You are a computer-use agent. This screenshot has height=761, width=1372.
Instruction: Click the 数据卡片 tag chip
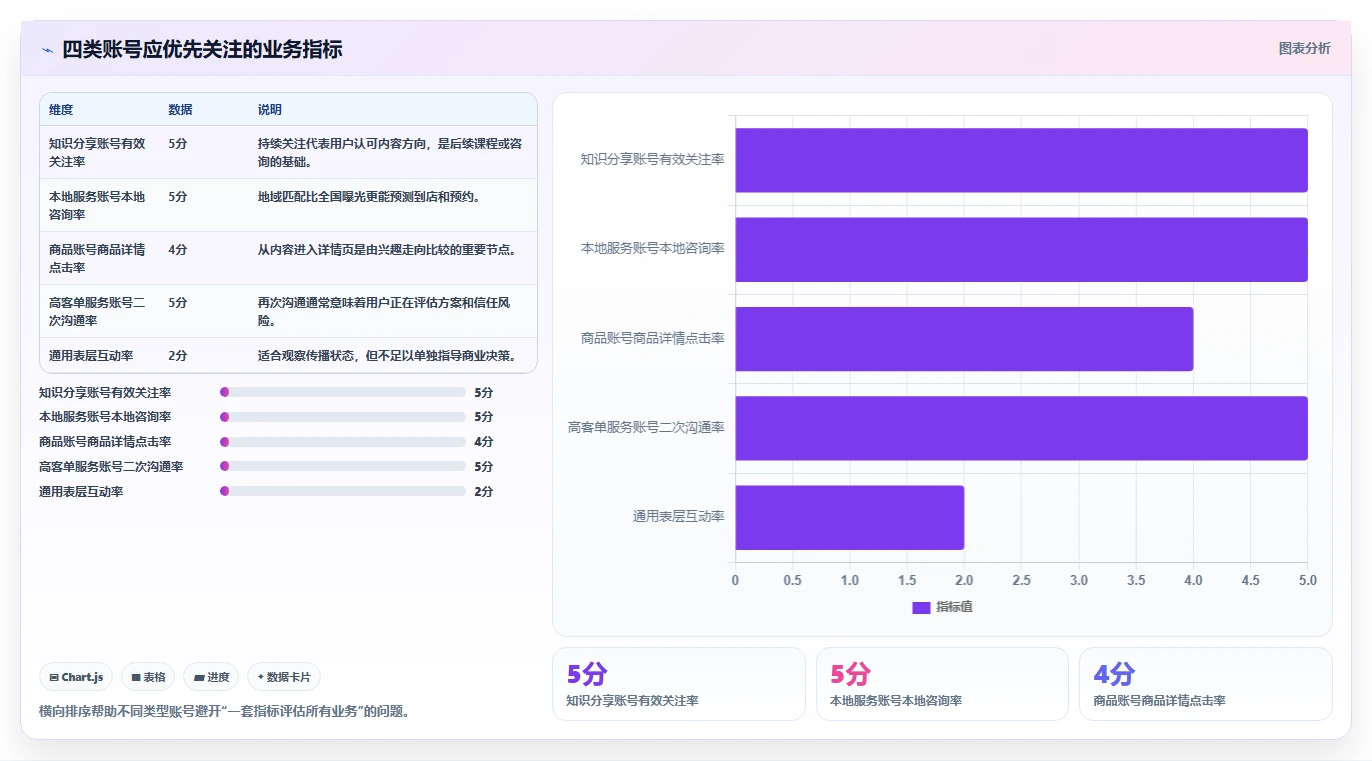284,677
